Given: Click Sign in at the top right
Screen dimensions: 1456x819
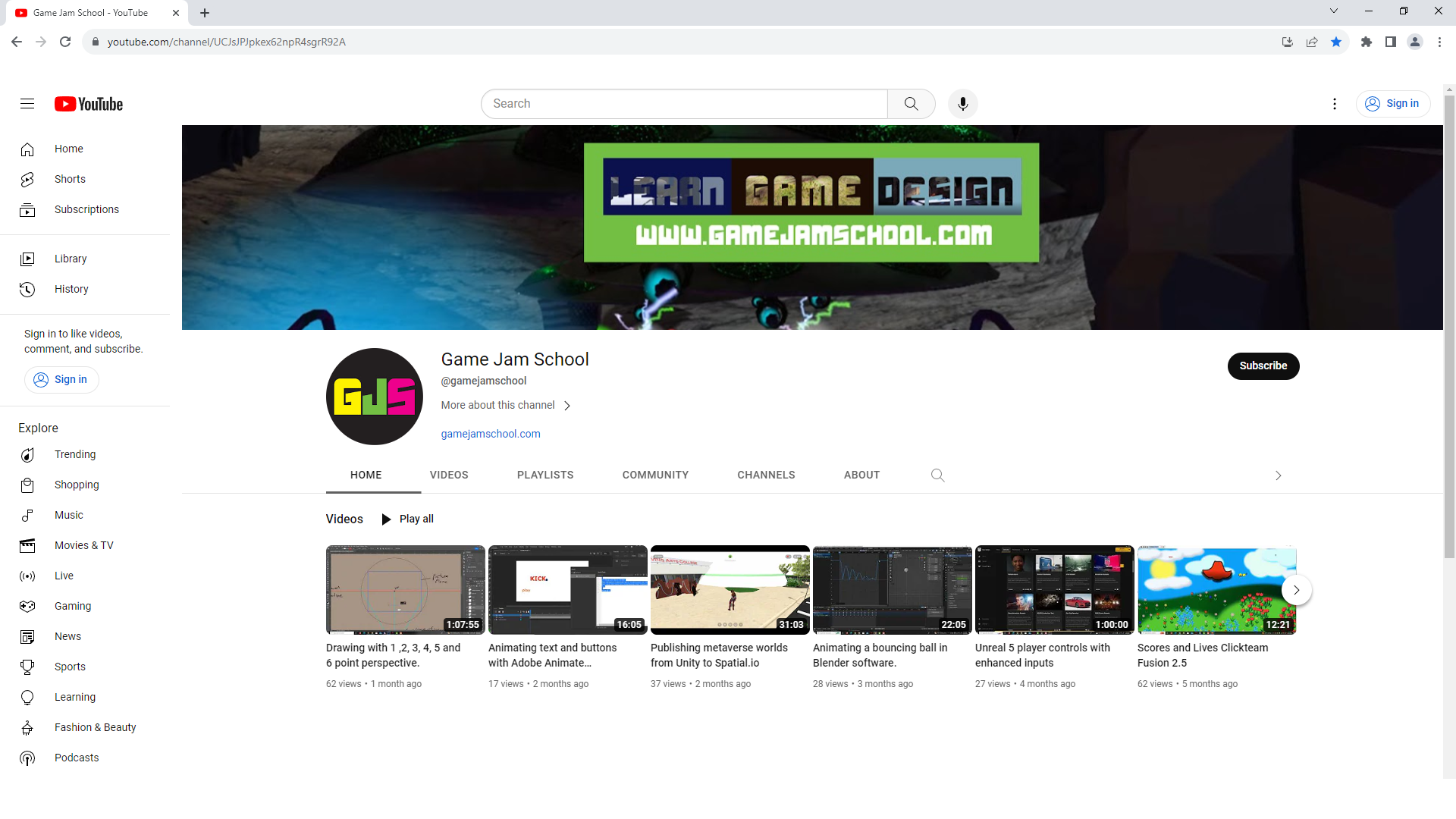Looking at the screenshot, I should pyautogui.click(x=1393, y=104).
